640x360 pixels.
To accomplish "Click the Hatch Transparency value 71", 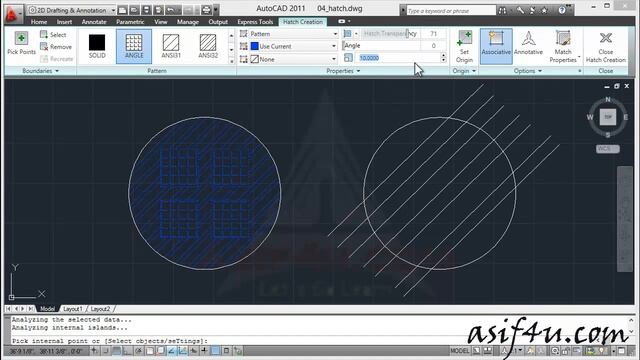I will 433,34.
